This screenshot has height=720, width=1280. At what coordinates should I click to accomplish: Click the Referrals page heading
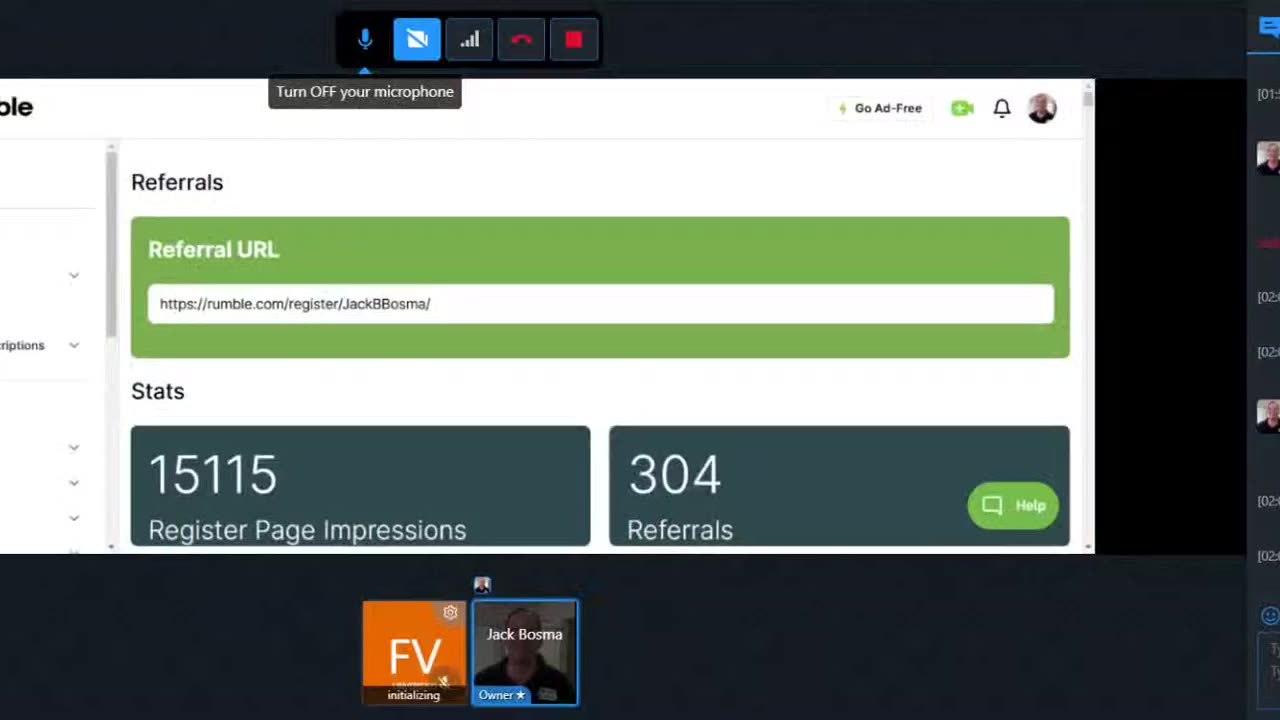[177, 182]
